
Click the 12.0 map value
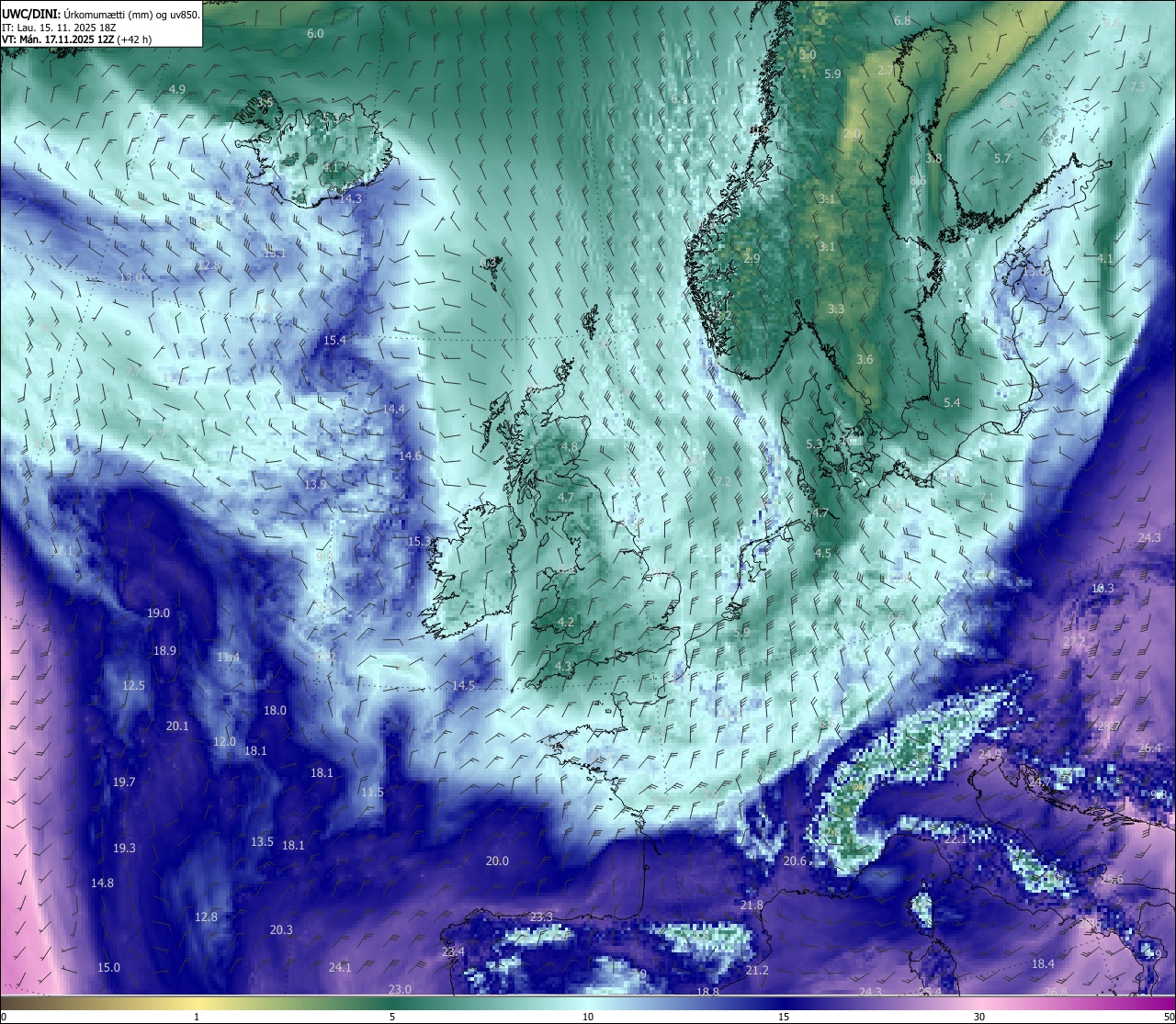[224, 741]
